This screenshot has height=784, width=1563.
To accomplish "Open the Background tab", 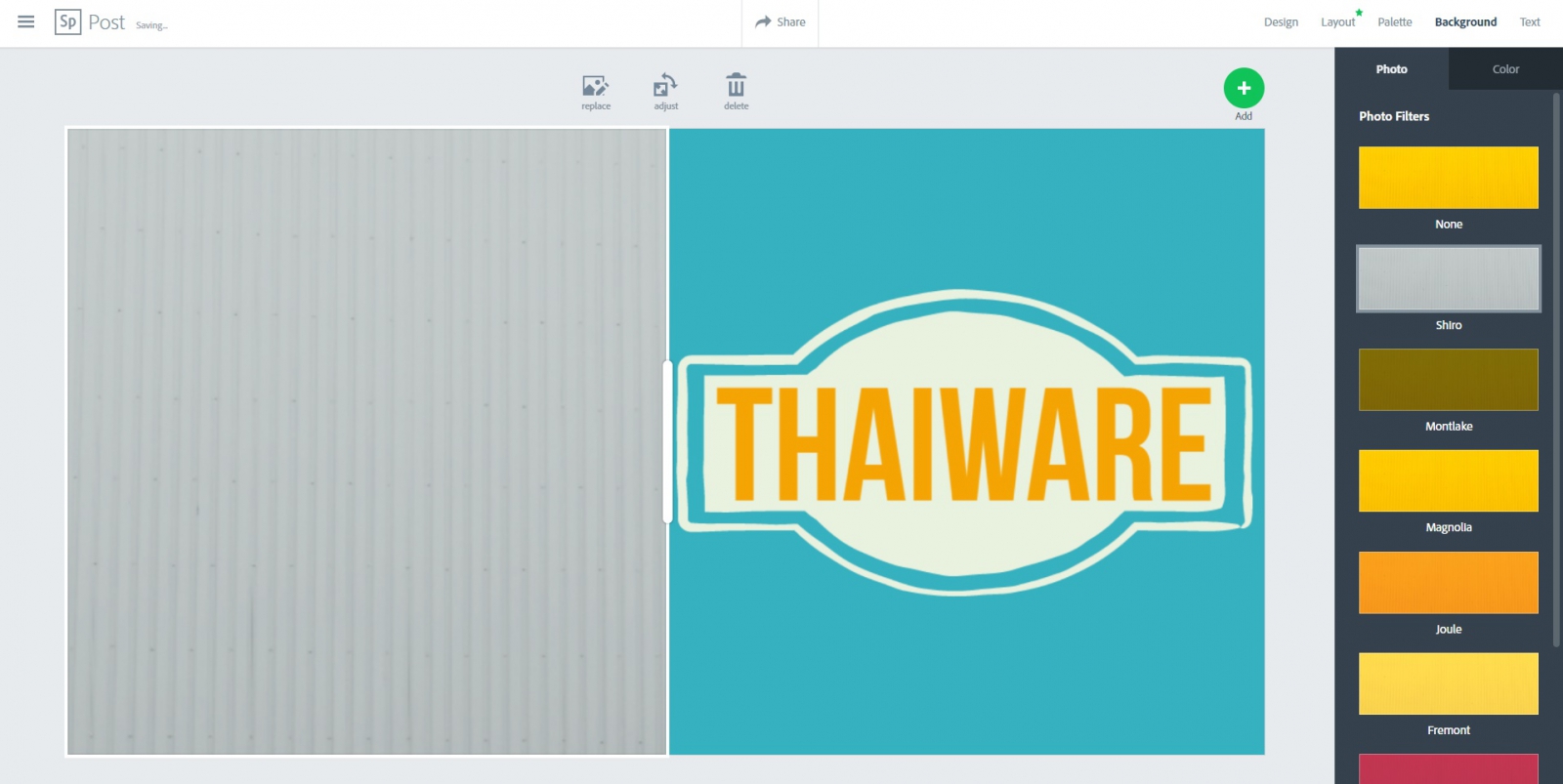I will 1465,22.
